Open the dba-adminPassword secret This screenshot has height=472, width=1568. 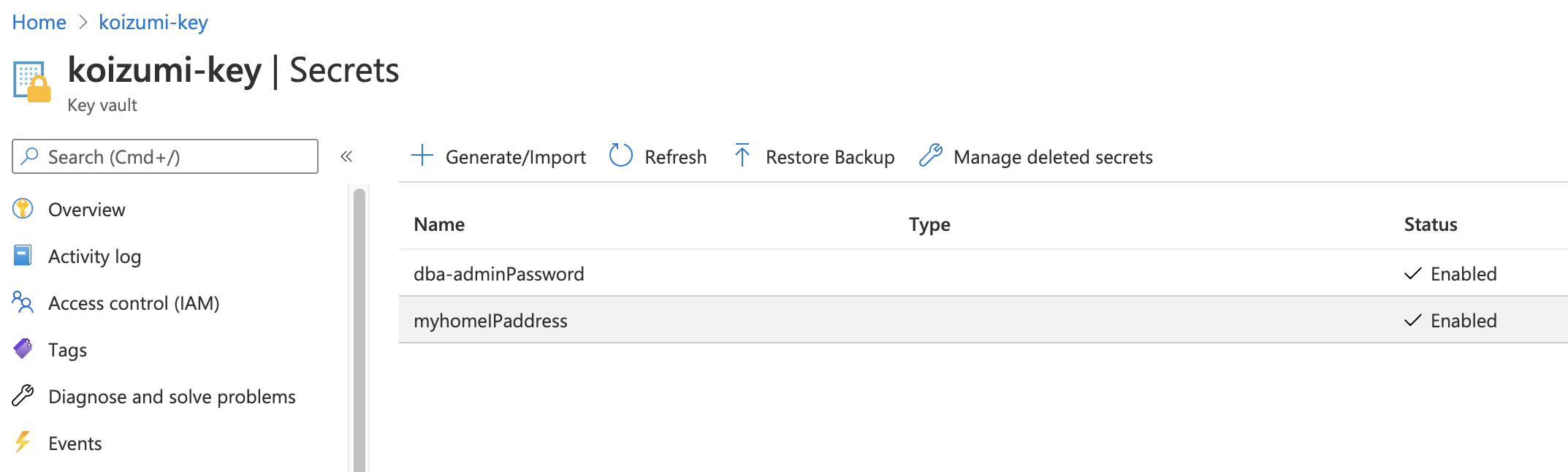(499, 274)
